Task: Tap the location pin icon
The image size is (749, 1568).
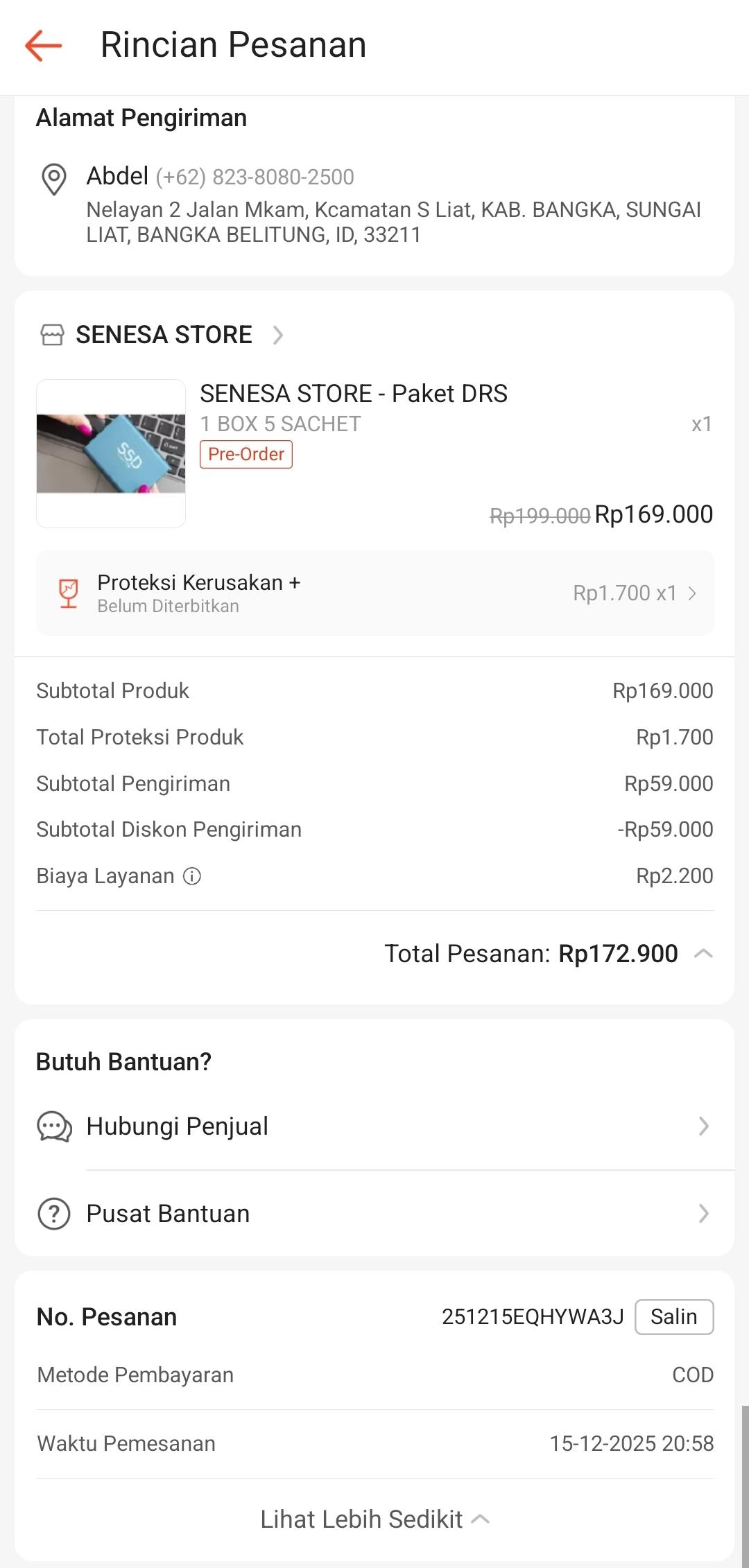Action: (54, 179)
